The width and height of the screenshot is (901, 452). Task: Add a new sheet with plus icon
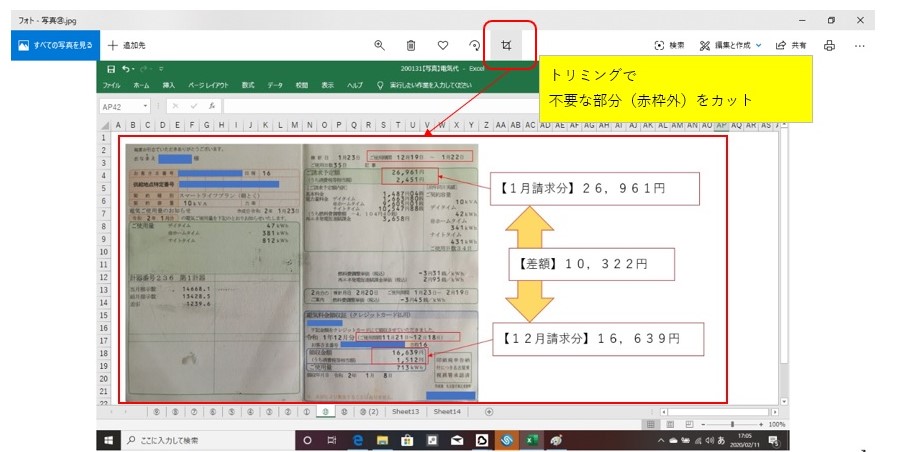489,412
